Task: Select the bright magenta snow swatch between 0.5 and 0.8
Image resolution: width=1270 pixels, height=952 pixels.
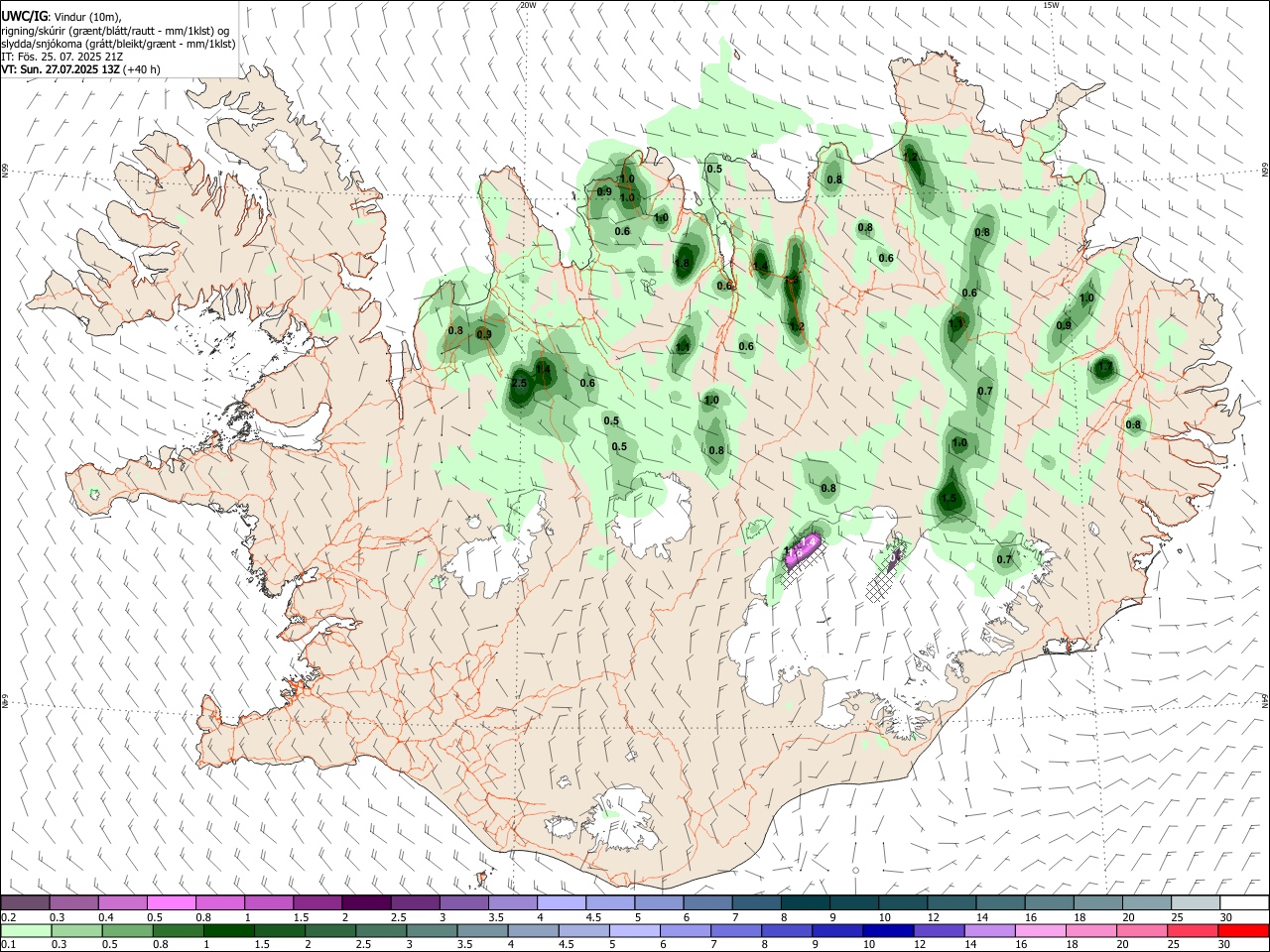Action: (171, 902)
